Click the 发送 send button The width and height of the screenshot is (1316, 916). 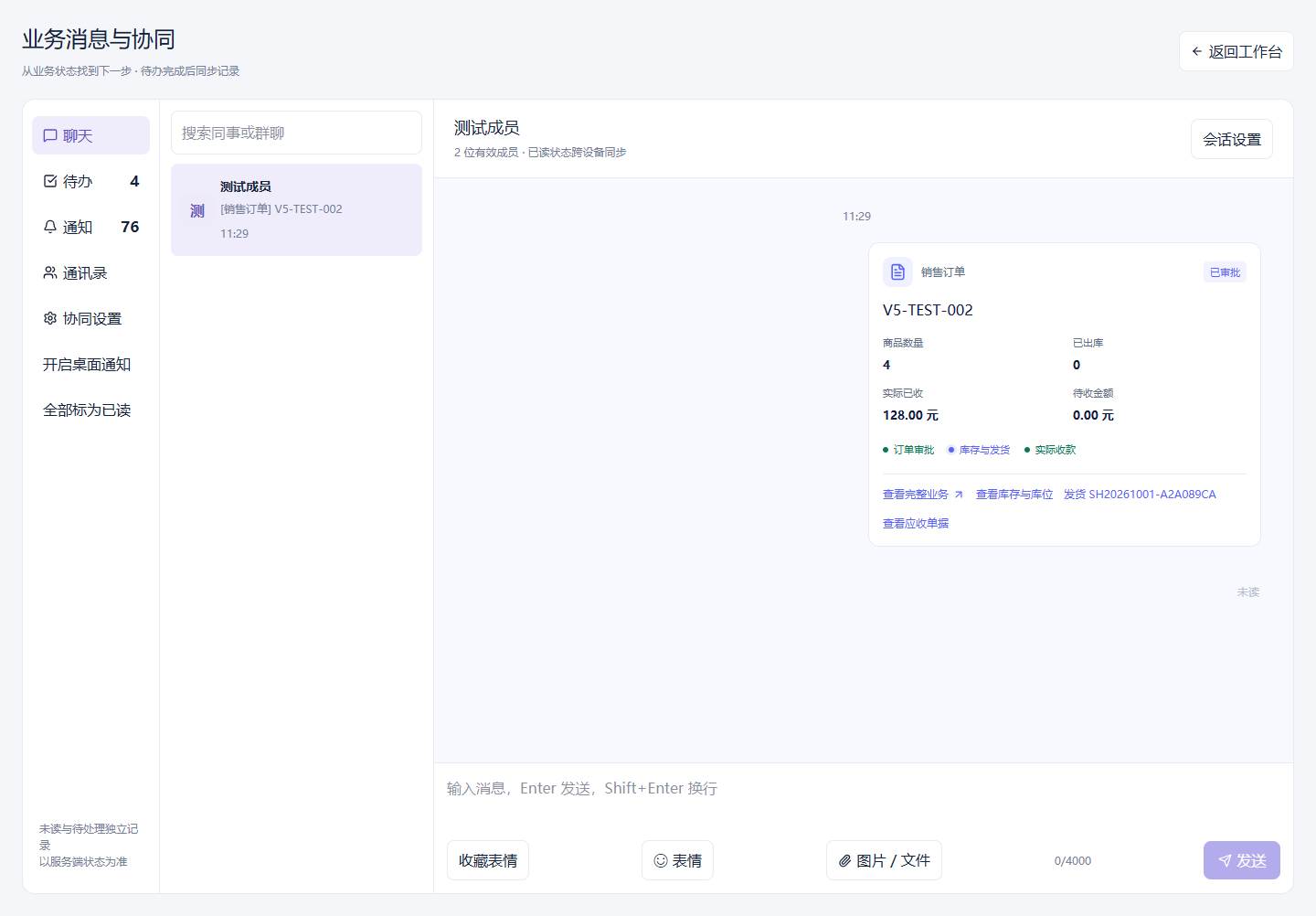click(1242, 860)
